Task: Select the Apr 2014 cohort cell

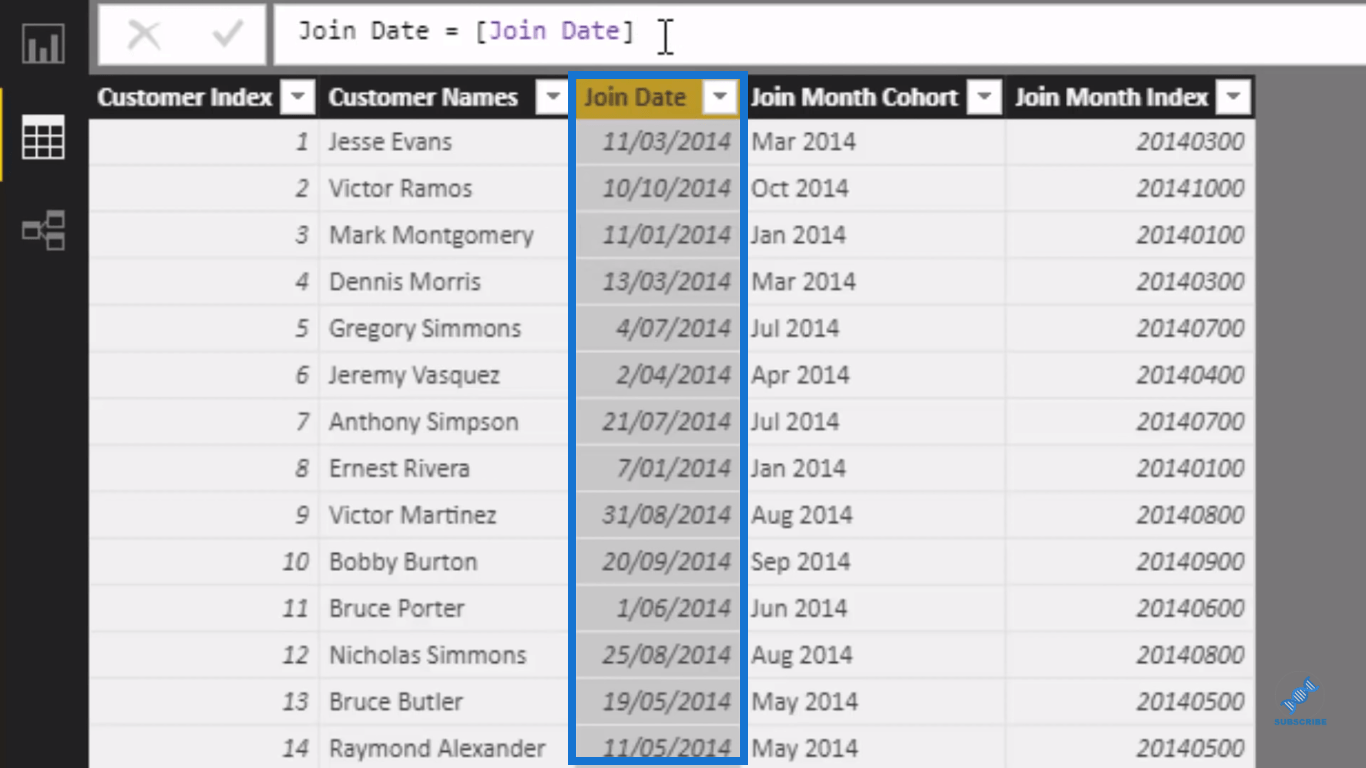Action: coord(874,375)
